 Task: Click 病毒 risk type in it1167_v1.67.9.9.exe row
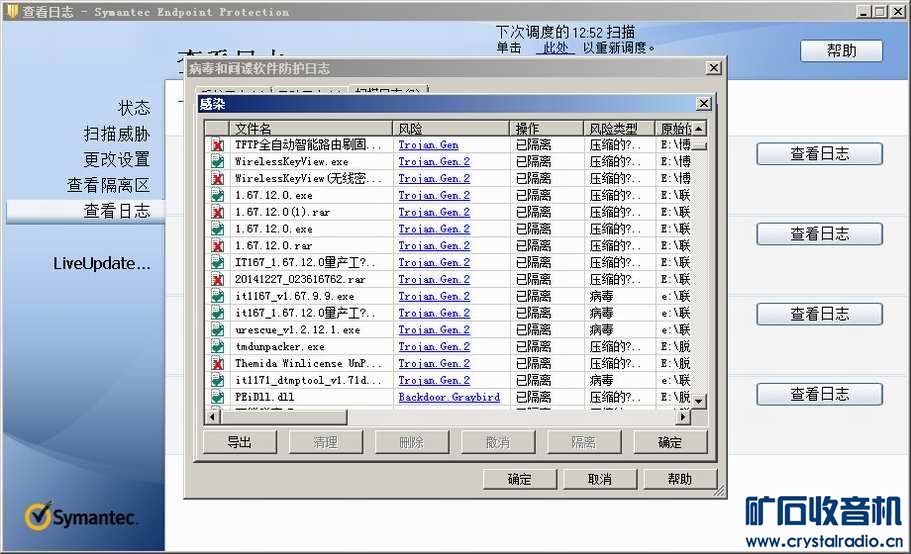pyautogui.click(x=601, y=296)
